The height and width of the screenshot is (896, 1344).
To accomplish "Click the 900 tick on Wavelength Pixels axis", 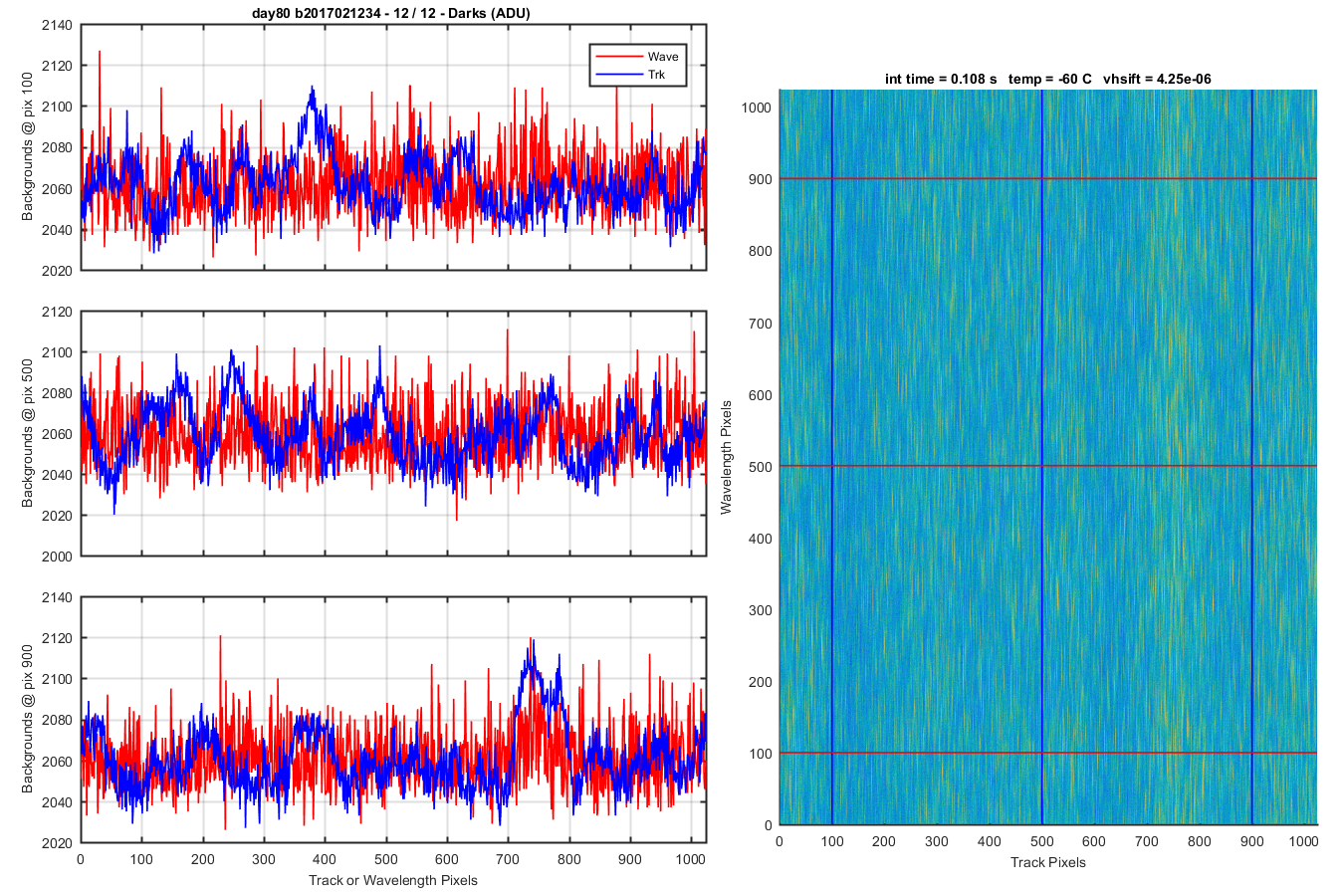I will [761, 179].
